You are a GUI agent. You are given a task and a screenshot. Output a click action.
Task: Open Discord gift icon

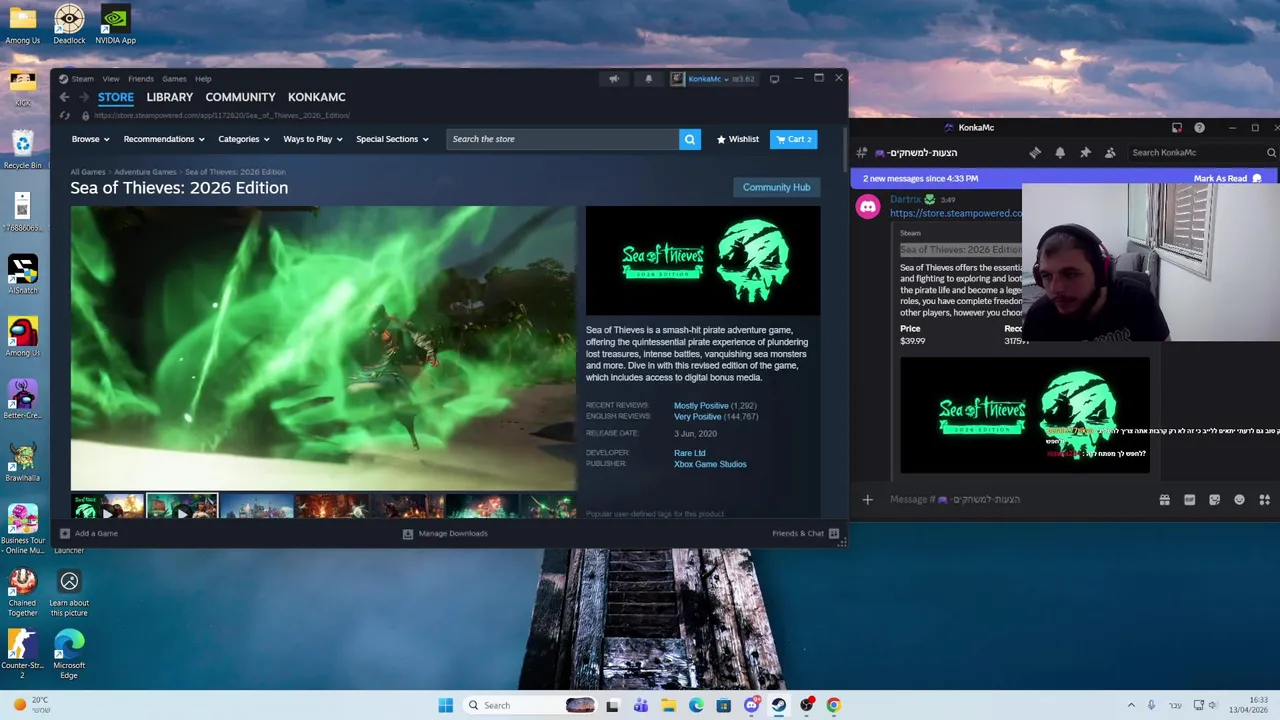[1164, 499]
